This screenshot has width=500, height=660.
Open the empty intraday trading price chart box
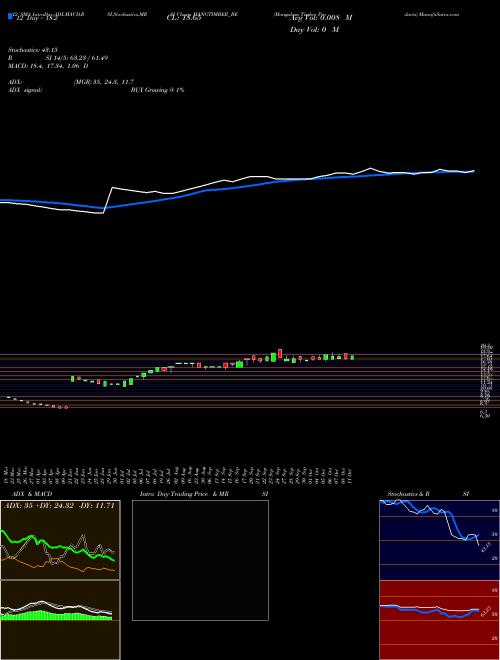[x=200, y=560]
